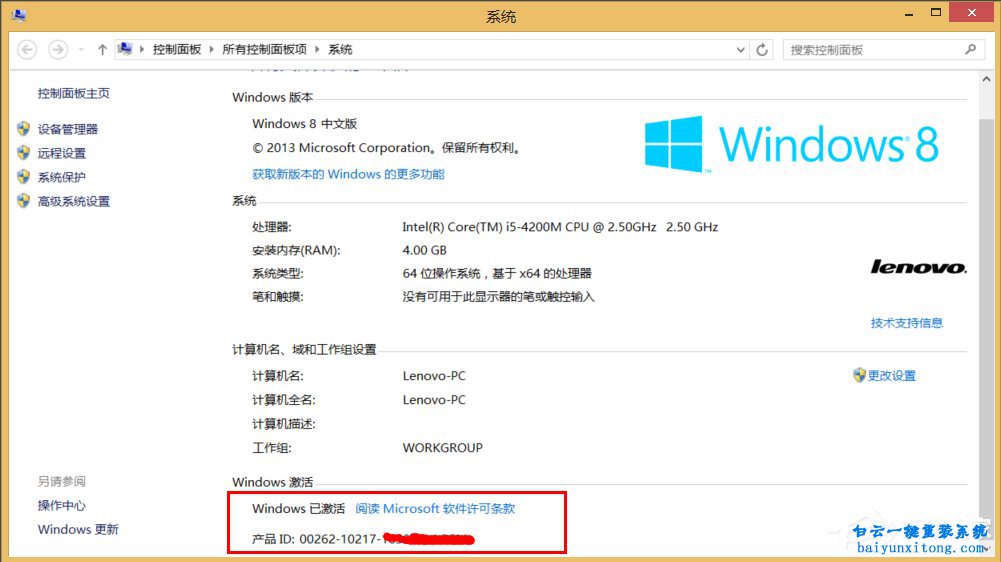The height and width of the screenshot is (562, 1001).
Task: Maximize the 系统 window
Action: point(936,13)
